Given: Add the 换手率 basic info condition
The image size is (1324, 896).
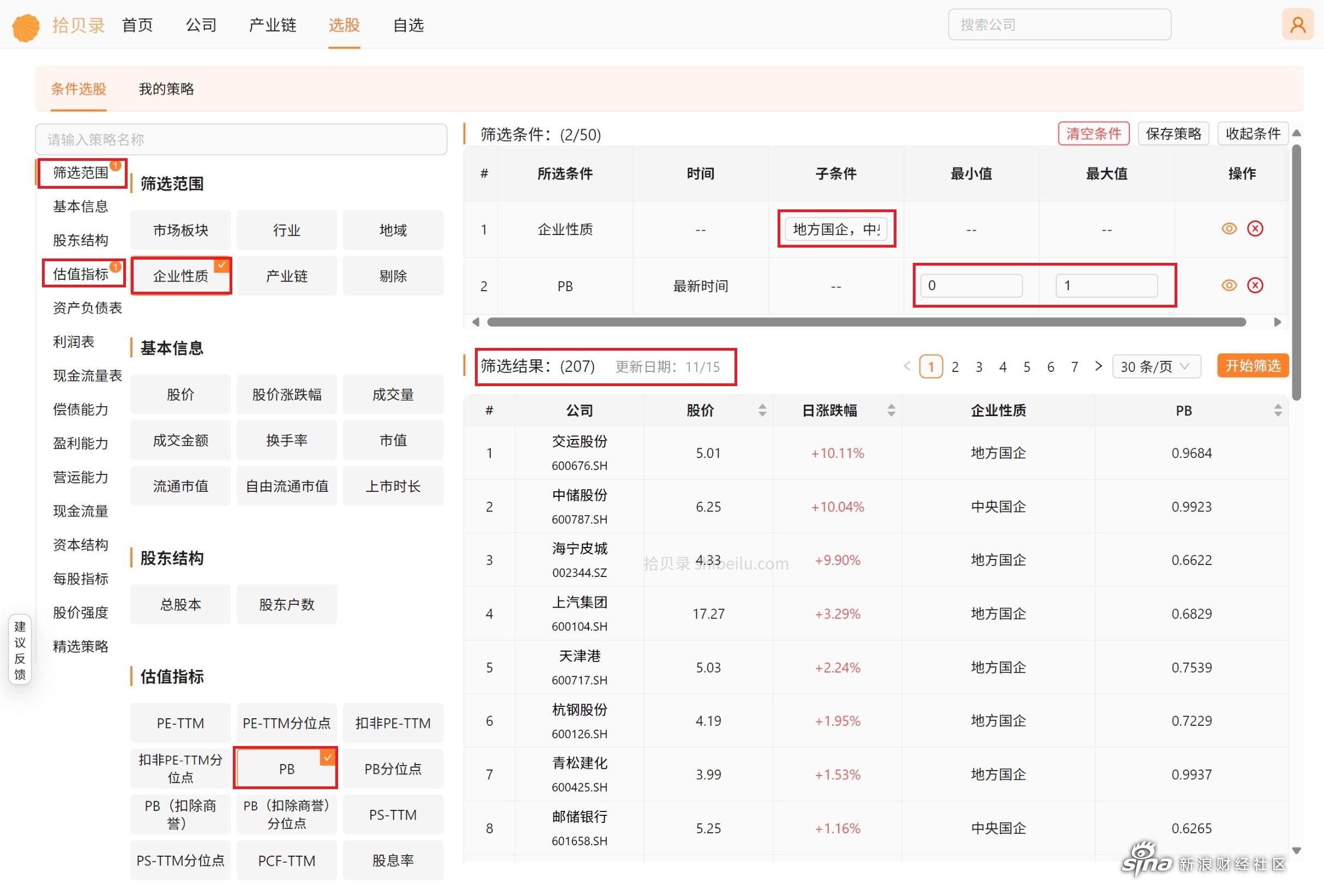Looking at the screenshot, I should (x=287, y=440).
